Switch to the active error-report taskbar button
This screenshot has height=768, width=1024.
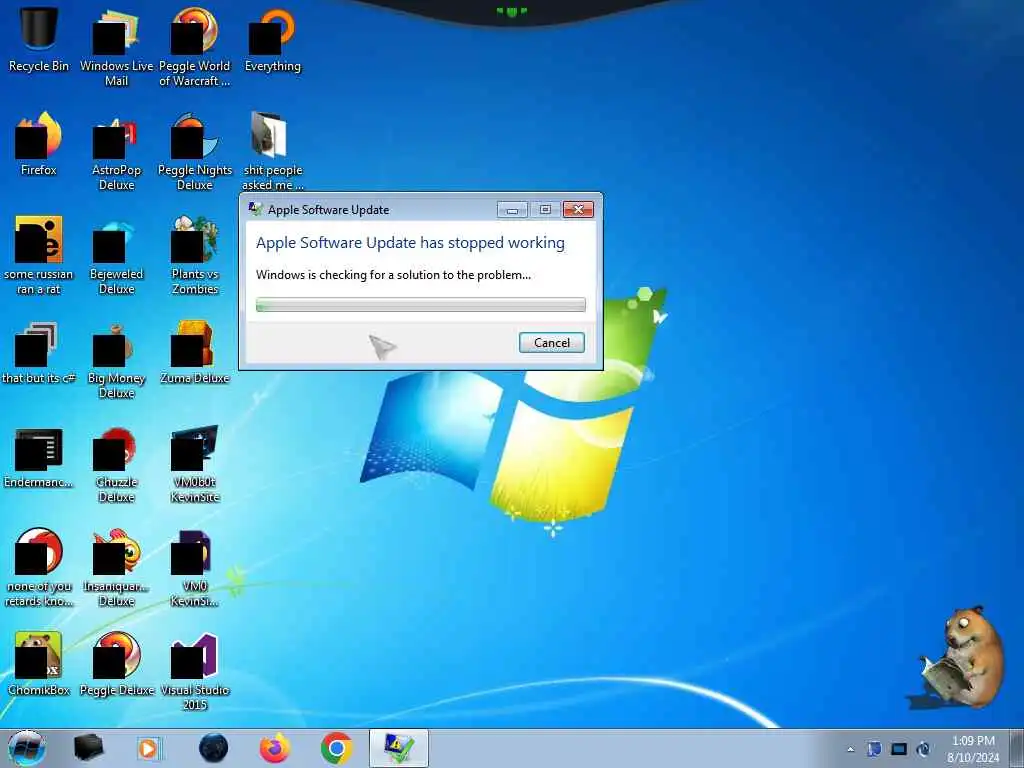[398, 748]
